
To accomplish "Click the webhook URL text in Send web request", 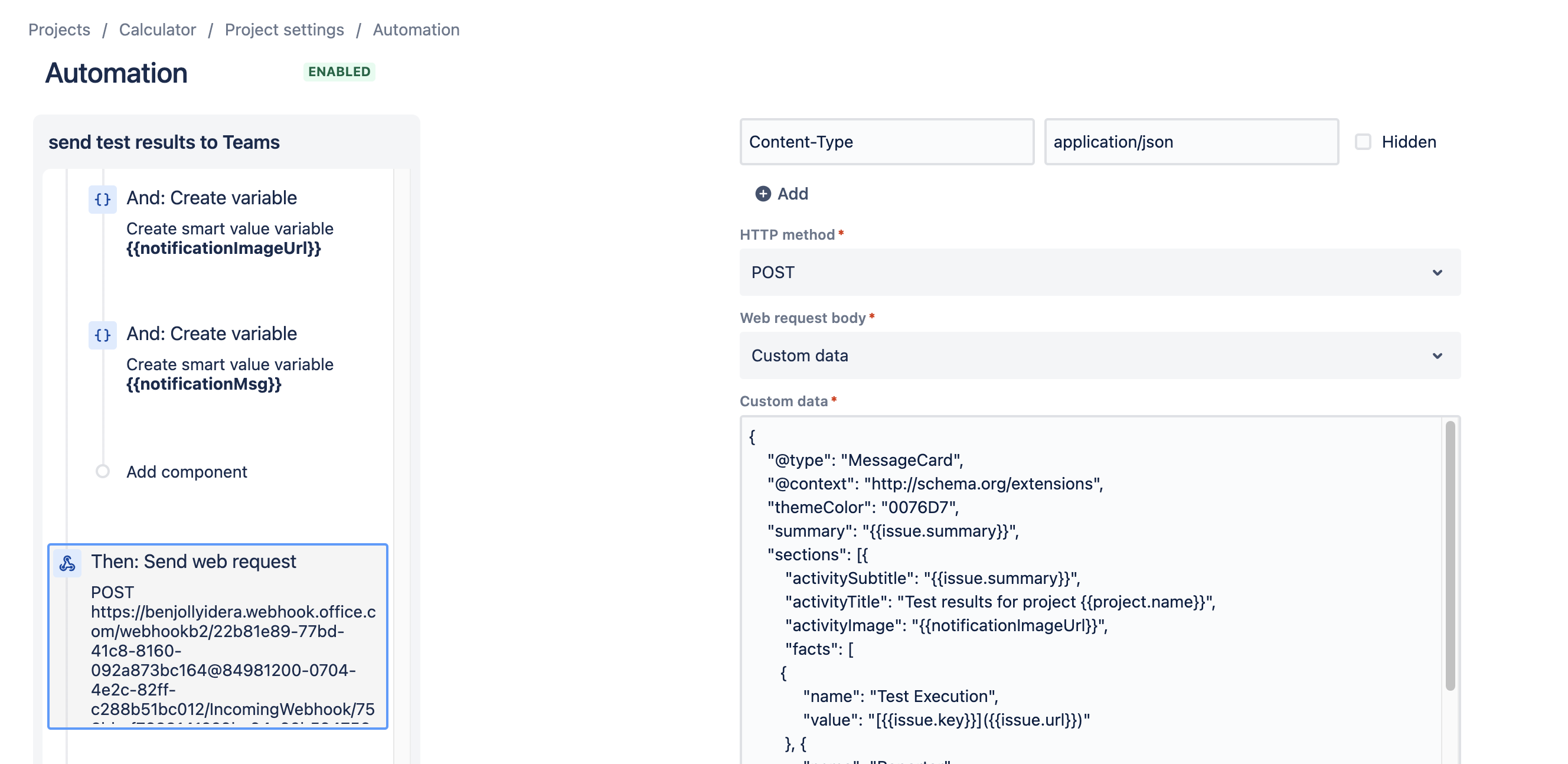I will tap(233, 661).
